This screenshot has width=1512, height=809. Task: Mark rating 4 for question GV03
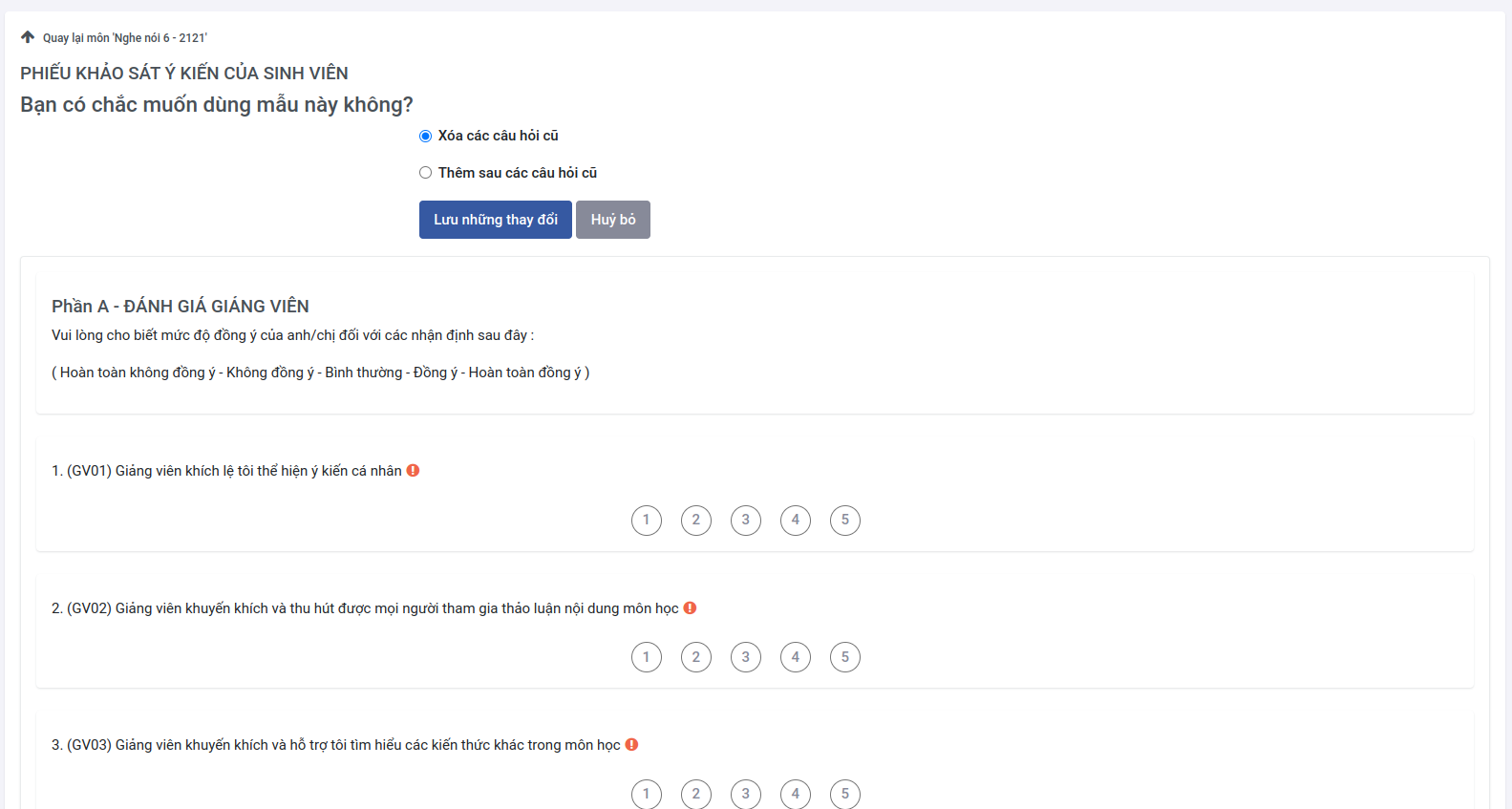point(796,794)
